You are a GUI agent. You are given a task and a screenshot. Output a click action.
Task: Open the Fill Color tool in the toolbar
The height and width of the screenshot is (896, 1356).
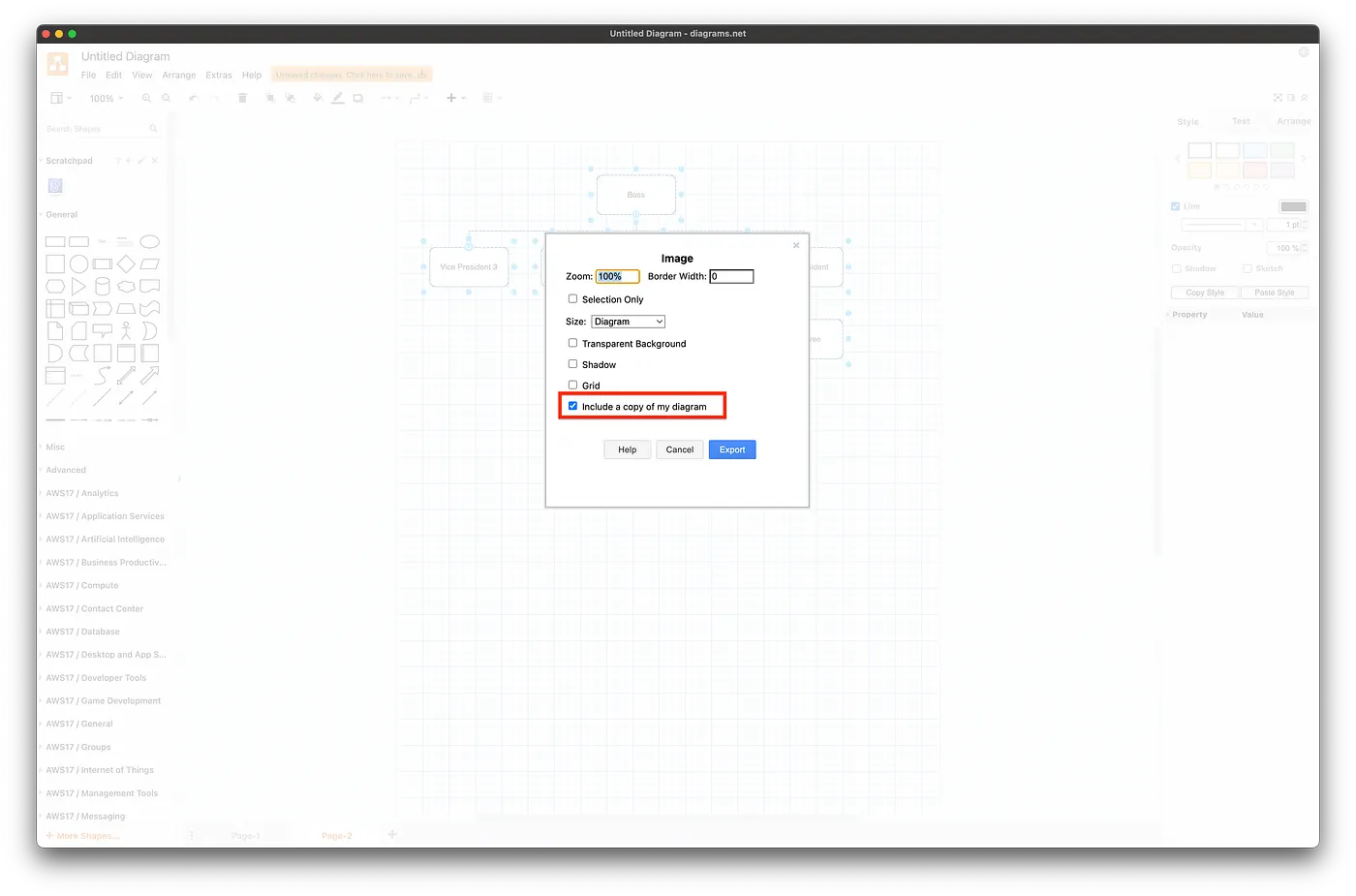[x=317, y=97]
